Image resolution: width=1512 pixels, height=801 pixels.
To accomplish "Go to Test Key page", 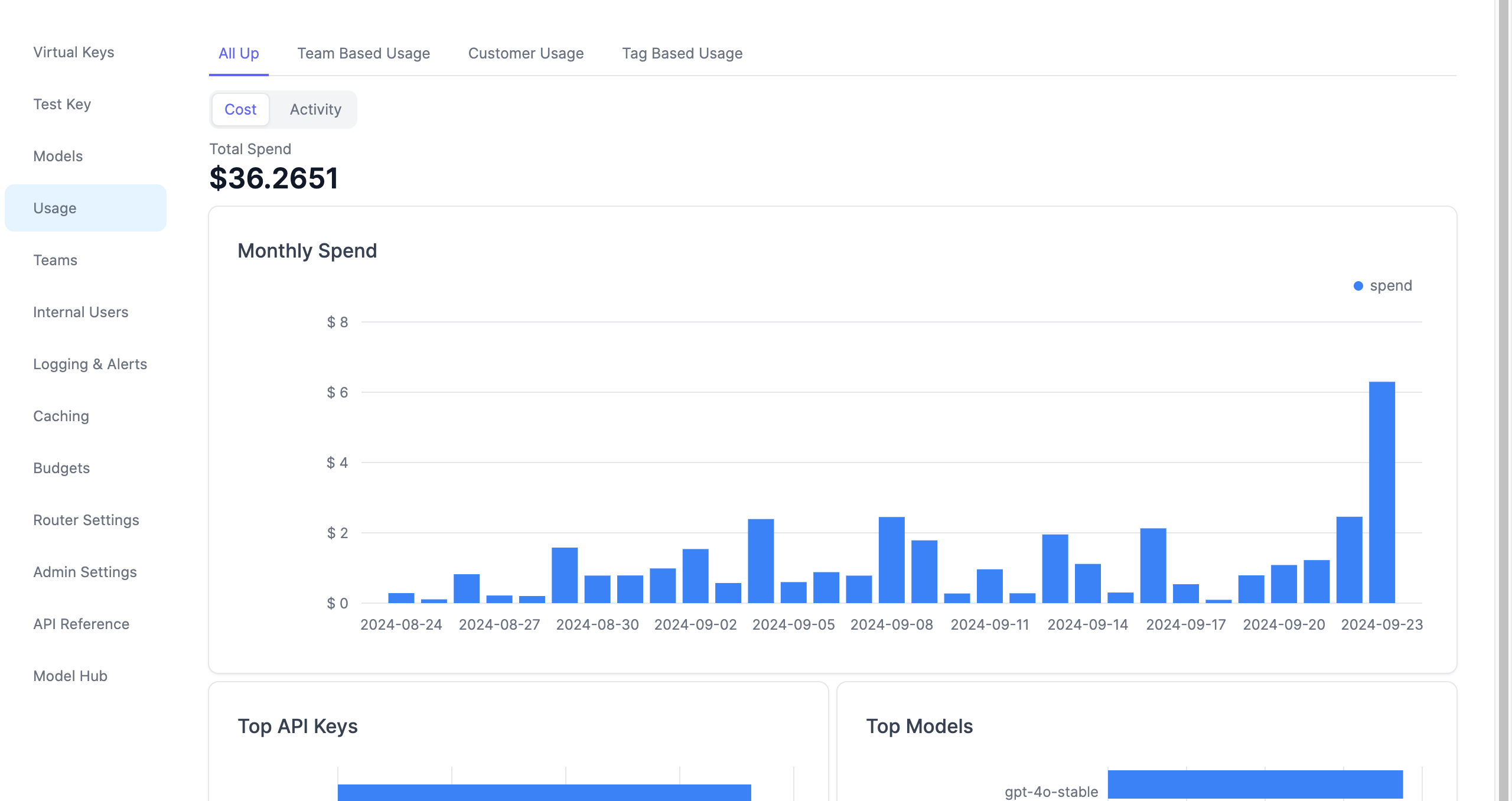I will point(62,104).
